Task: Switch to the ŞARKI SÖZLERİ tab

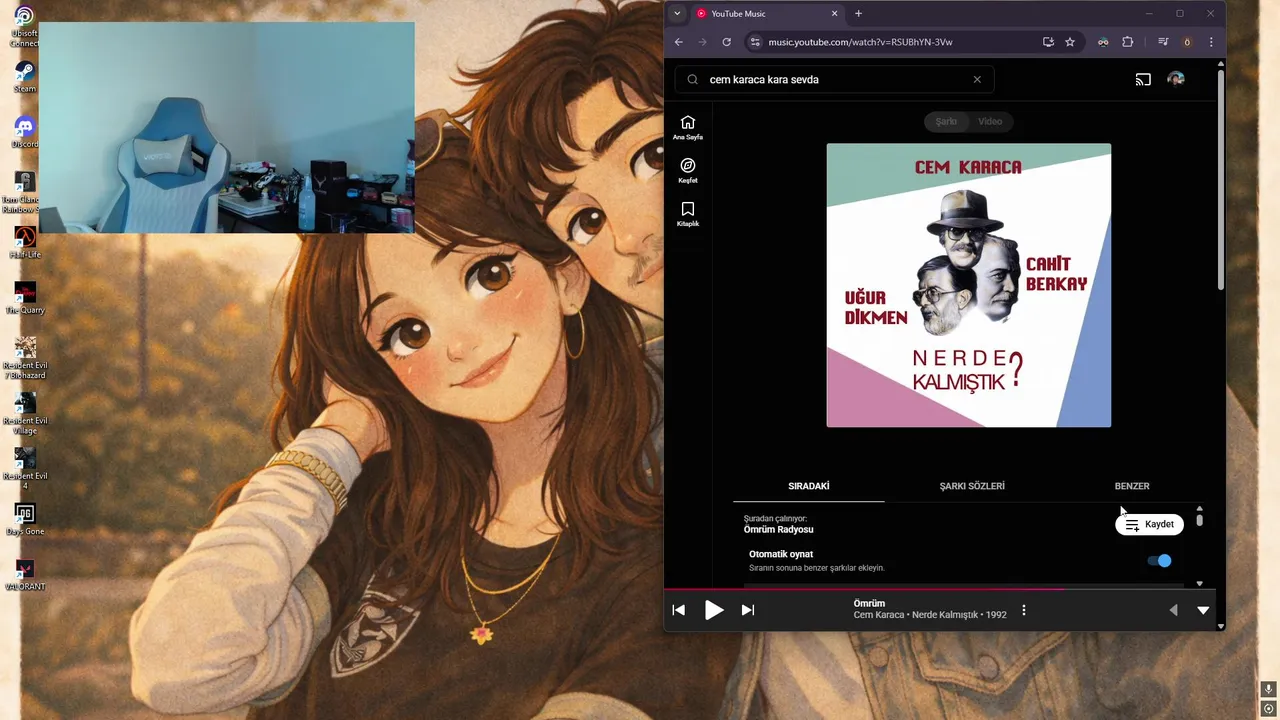Action: click(x=972, y=486)
